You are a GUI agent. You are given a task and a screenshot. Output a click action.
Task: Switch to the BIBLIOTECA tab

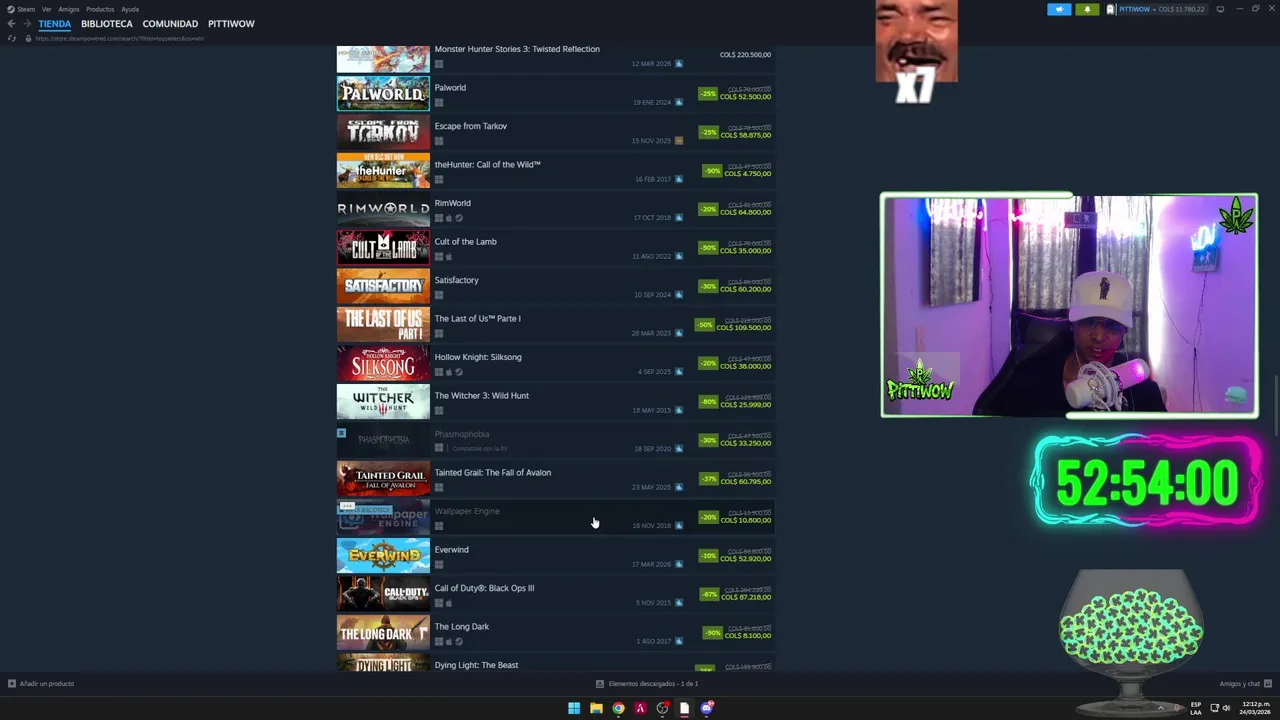coord(107,24)
